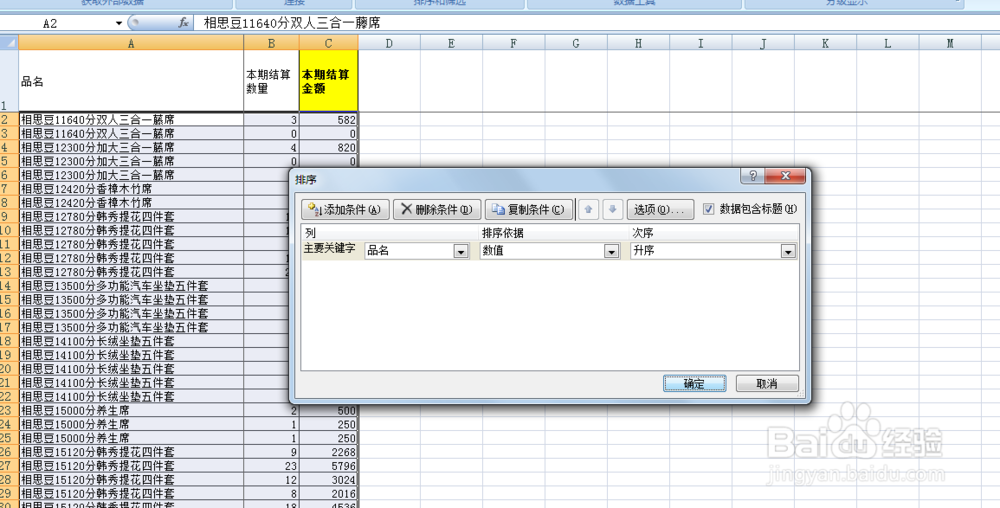1000x508 pixels.
Task: Expand the 品名 column key dropdown
Action: [x=461, y=252]
